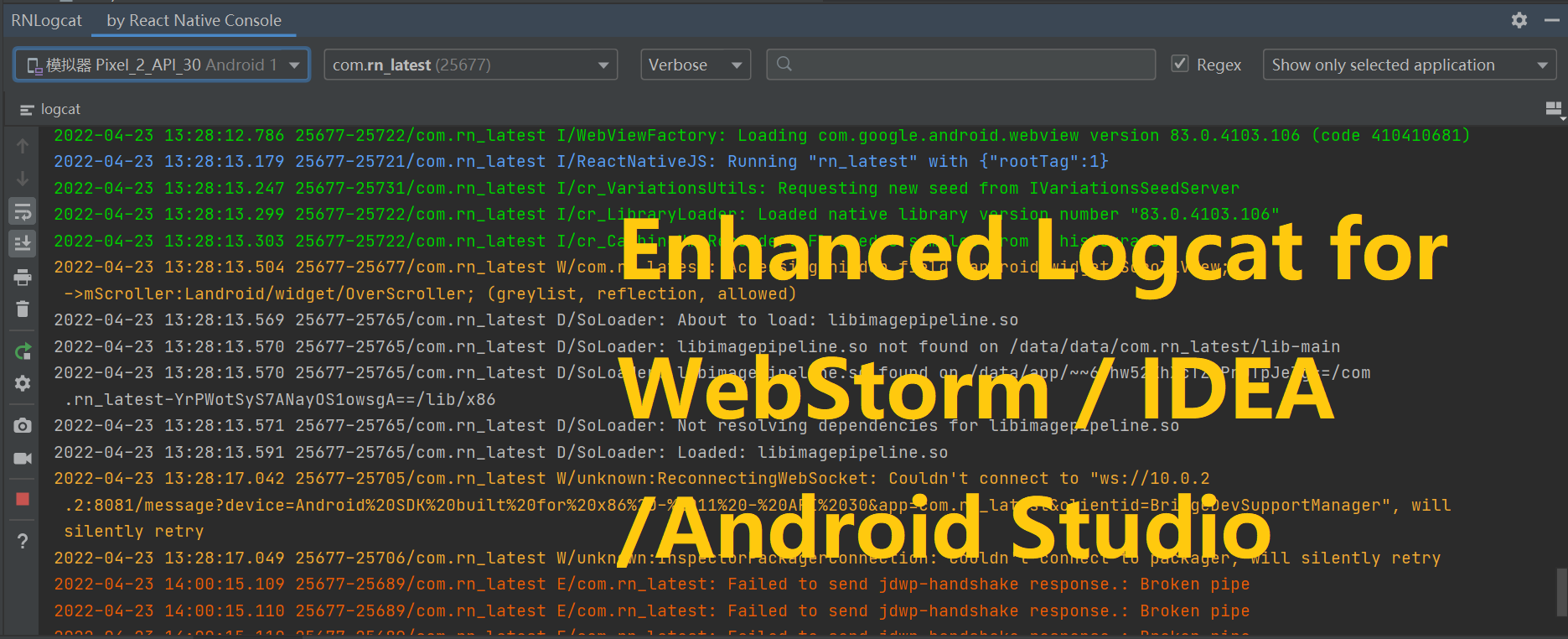
Task: Click the I/cr_VariationsUtils log line
Action: click(646, 188)
